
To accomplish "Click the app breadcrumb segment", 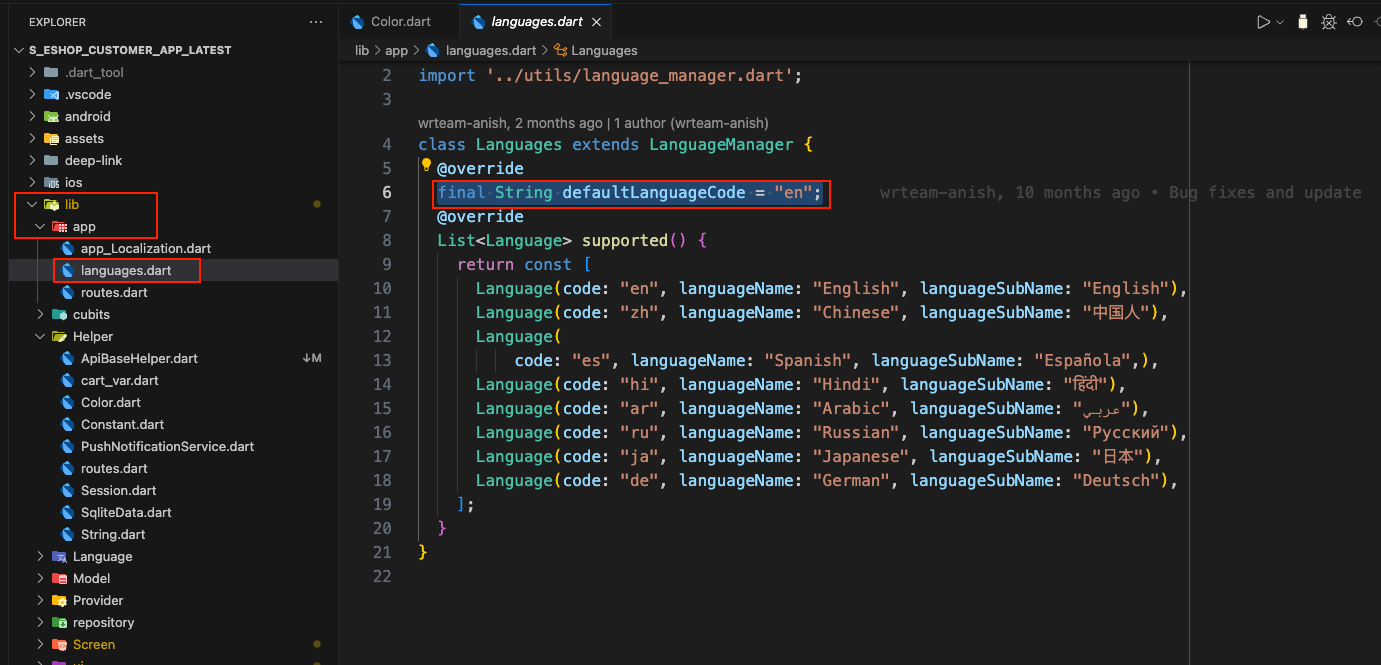I will pyautogui.click(x=397, y=50).
